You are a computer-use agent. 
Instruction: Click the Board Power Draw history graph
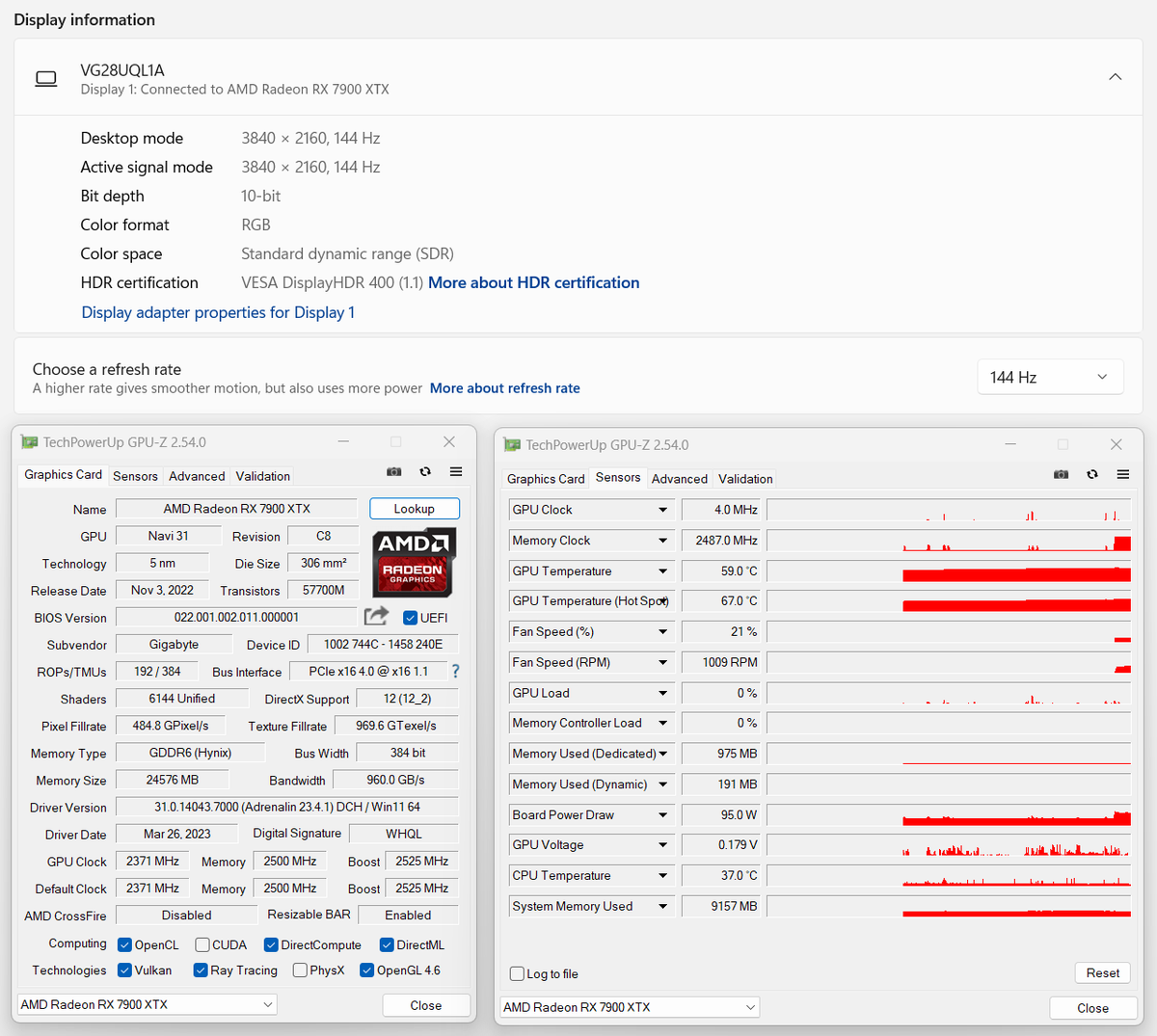[x=949, y=815]
